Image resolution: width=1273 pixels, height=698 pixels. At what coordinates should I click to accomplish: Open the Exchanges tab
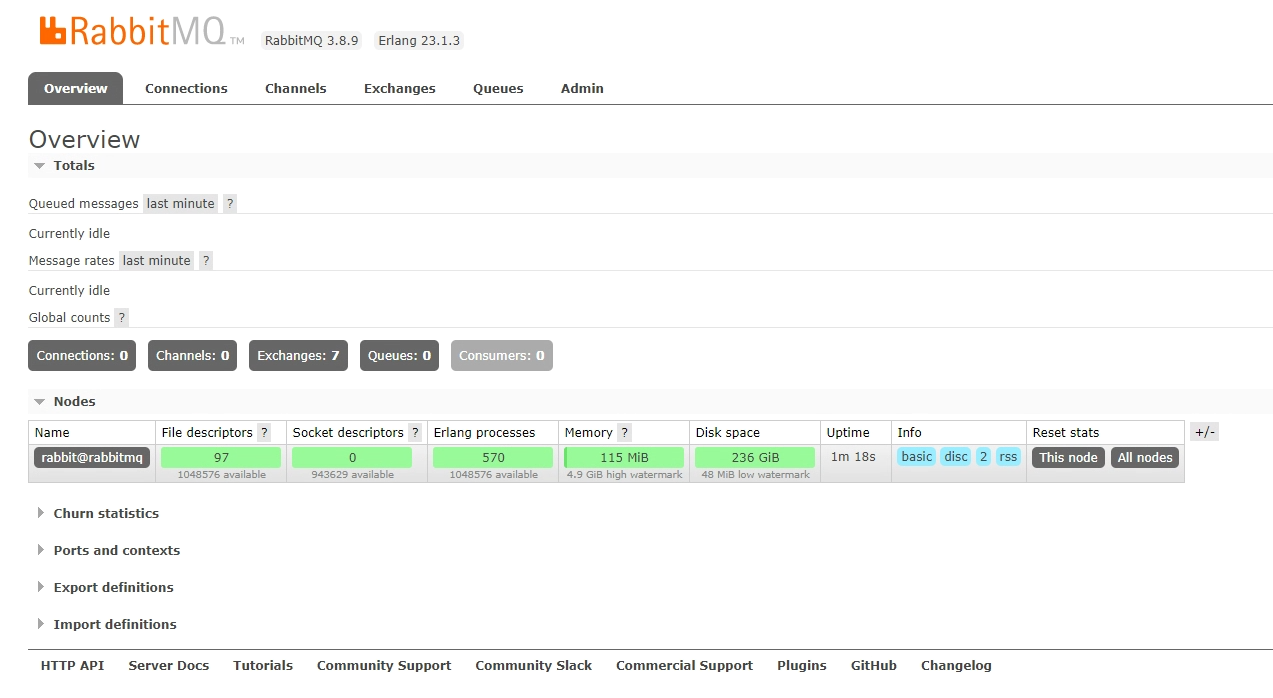[400, 88]
